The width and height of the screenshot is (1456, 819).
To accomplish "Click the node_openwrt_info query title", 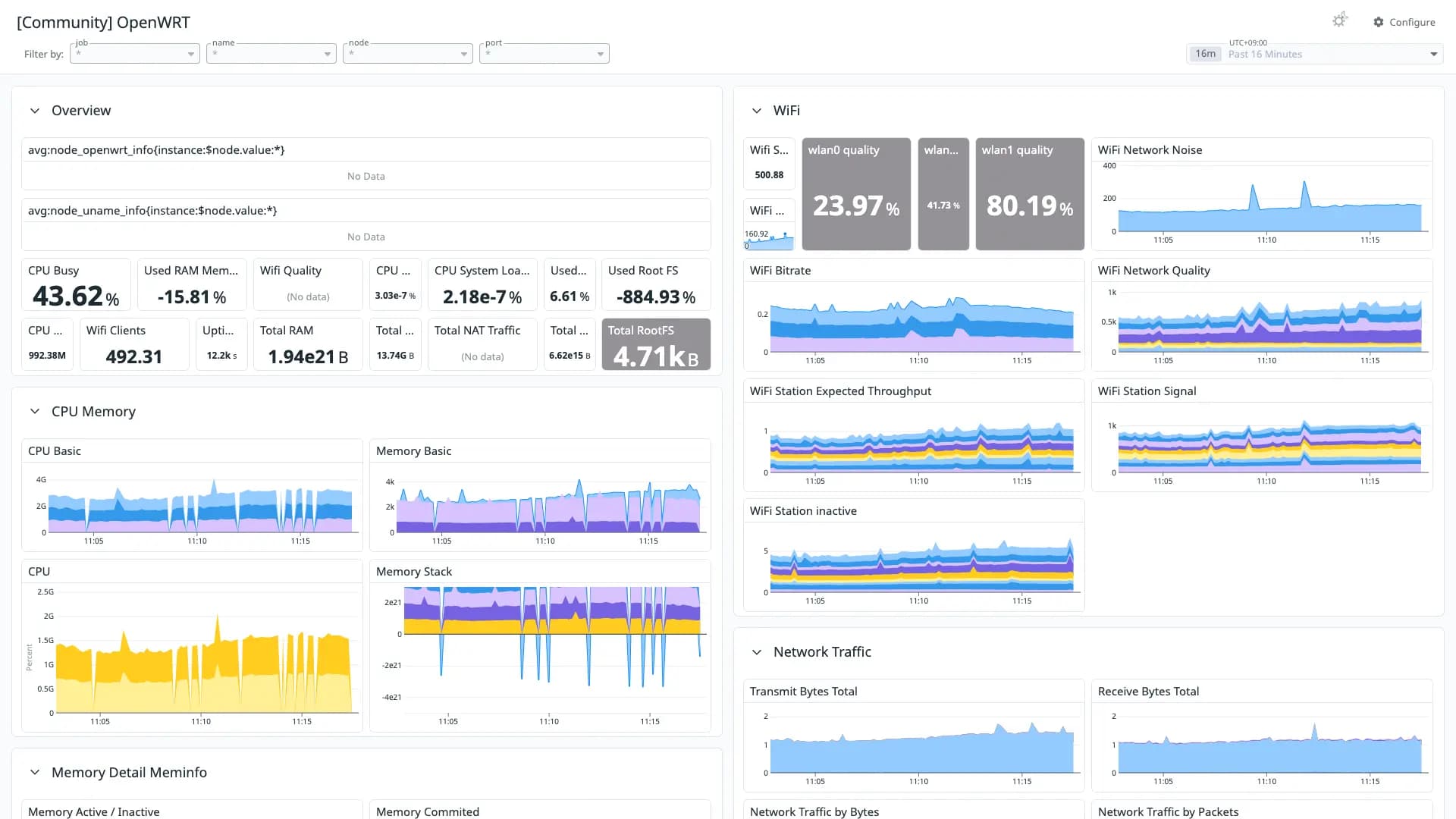I will (156, 150).
